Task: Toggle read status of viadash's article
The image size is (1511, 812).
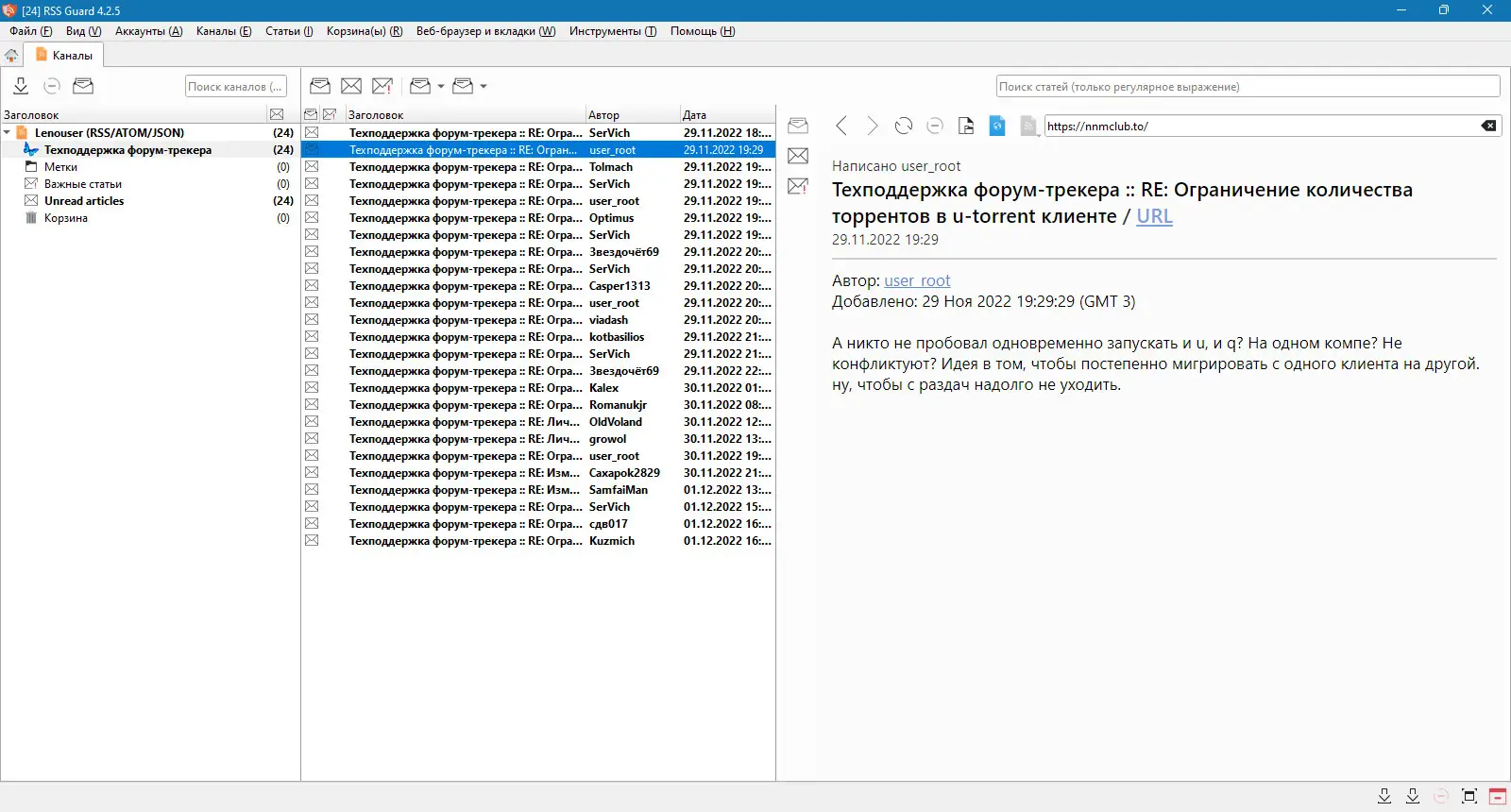Action: click(312, 320)
